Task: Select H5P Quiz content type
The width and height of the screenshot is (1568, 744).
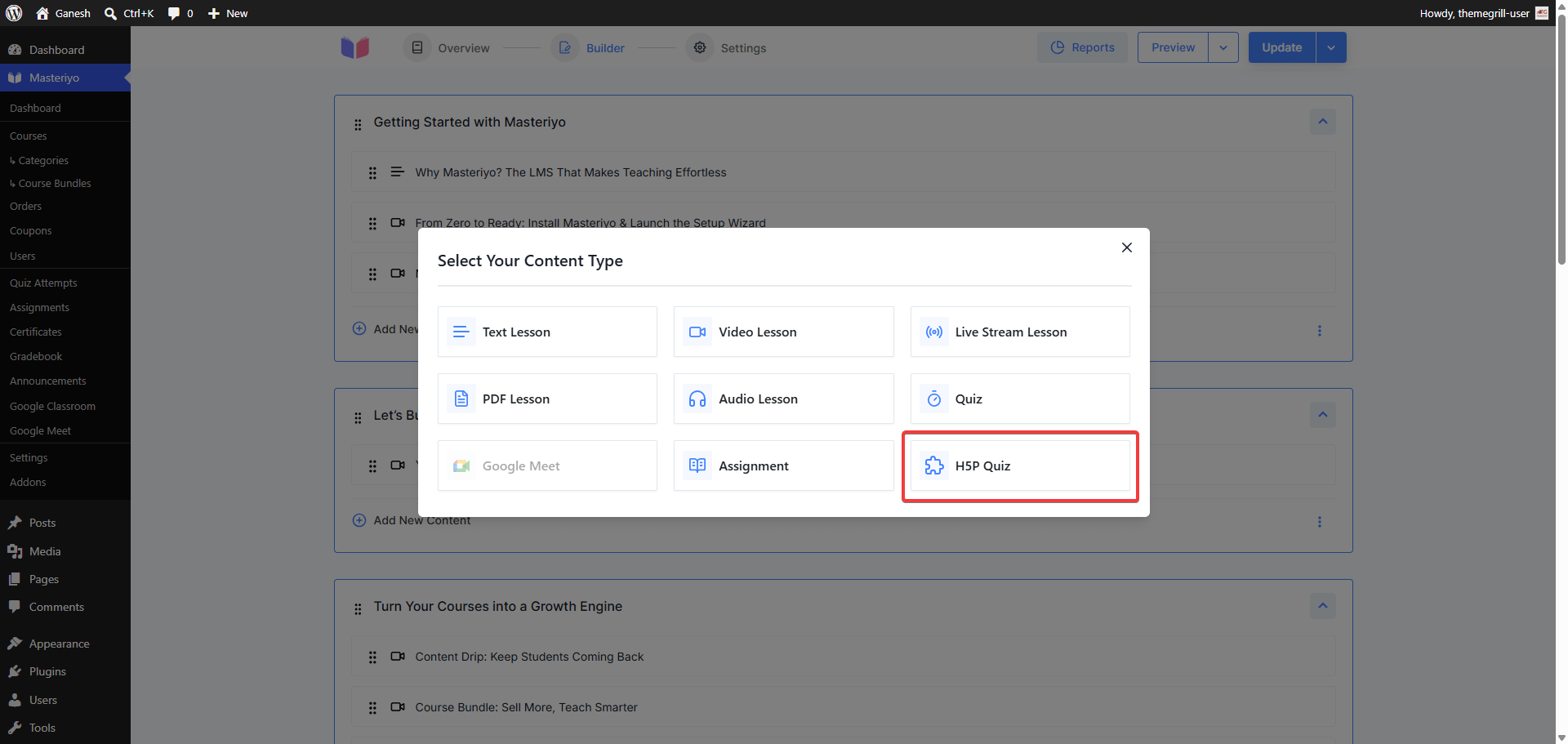Action: [1020, 466]
